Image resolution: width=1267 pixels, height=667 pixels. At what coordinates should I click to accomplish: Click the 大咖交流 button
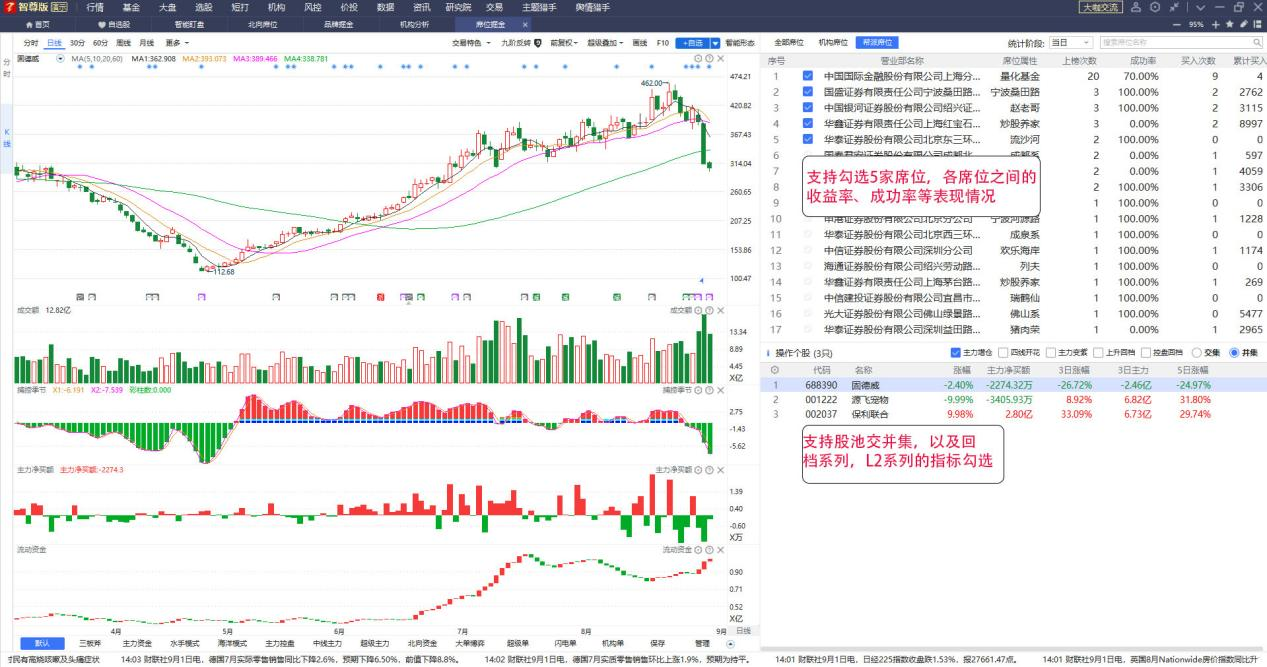(x=1101, y=7)
